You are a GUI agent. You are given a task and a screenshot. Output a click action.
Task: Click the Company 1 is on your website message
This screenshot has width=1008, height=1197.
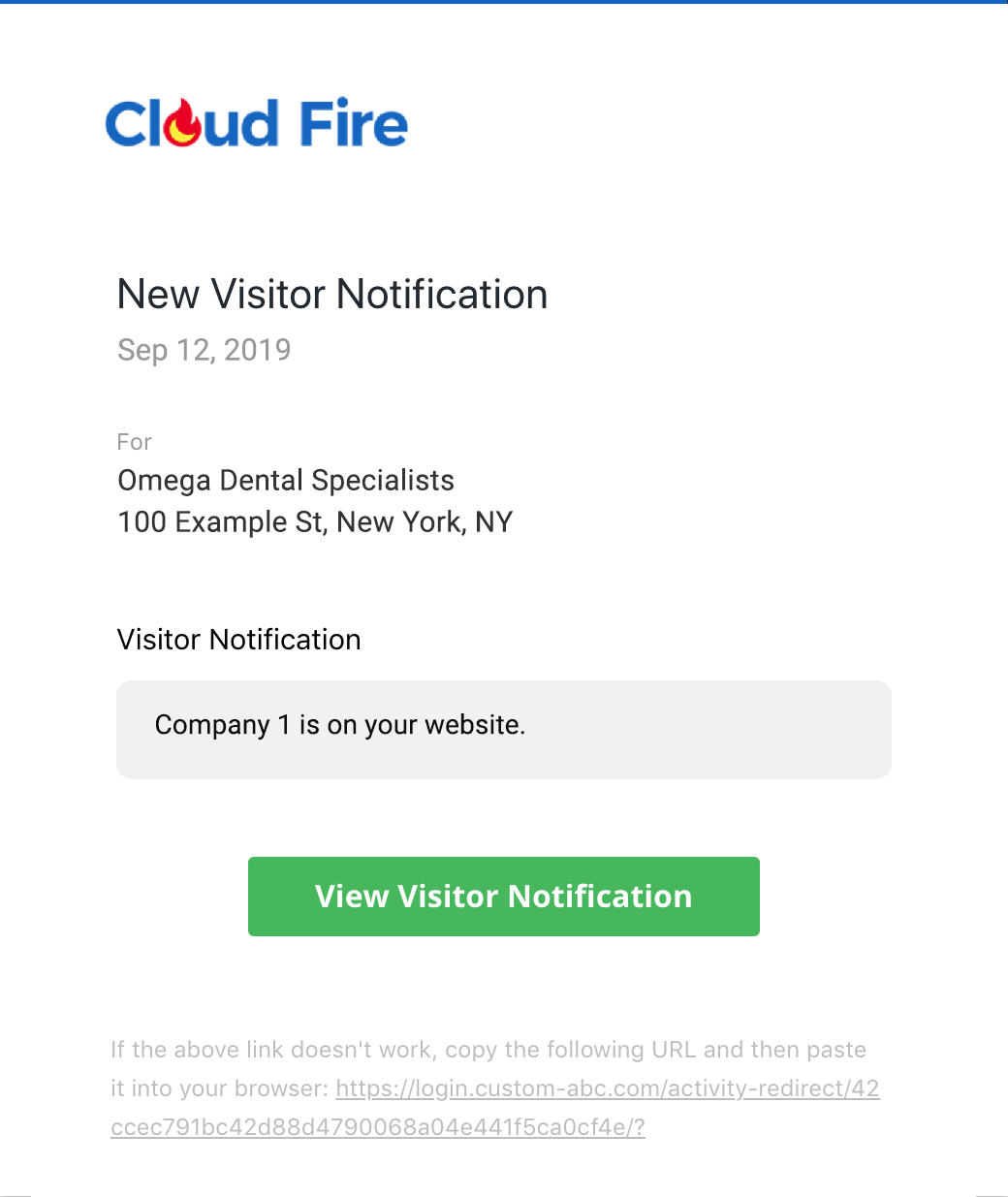click(340, 725)
